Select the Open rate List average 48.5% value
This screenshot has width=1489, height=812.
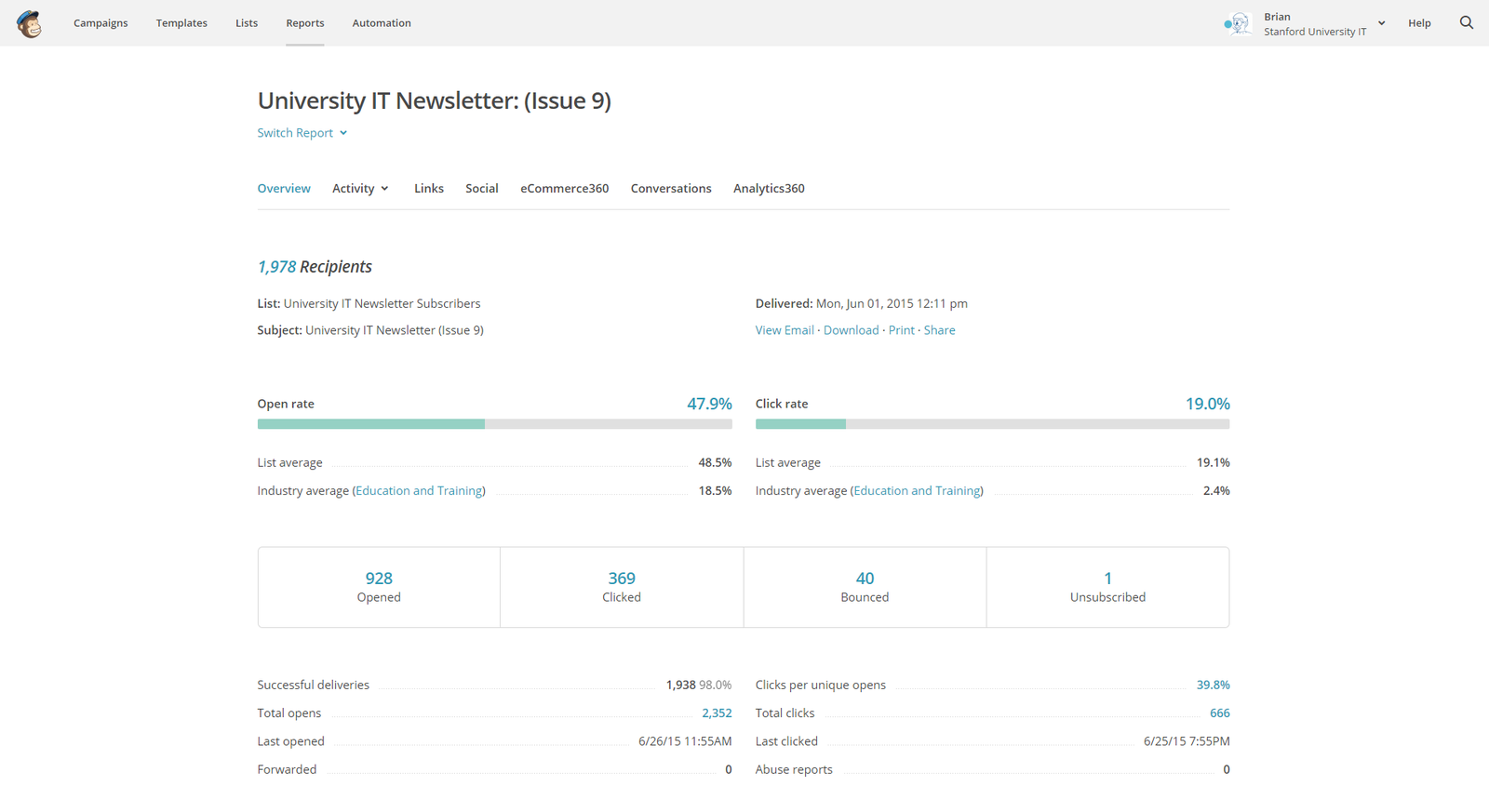(x=716, y=462)
